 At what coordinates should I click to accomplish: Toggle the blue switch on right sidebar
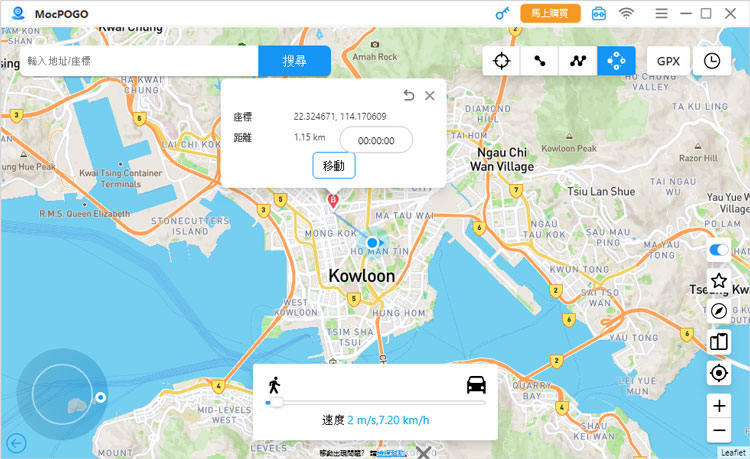tap(718, 250)
